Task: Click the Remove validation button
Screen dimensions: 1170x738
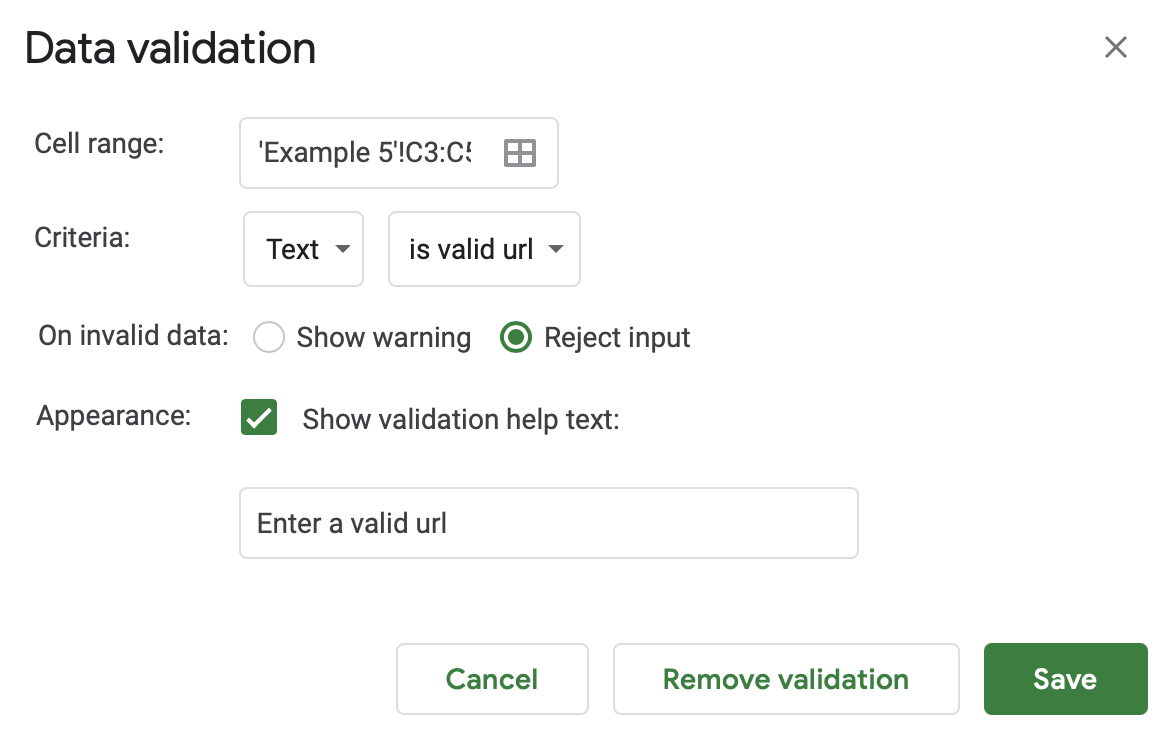Action: [785, 679]
